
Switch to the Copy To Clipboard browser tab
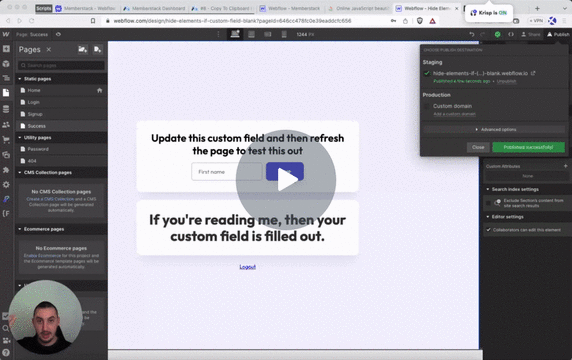(x=223, y=8)
